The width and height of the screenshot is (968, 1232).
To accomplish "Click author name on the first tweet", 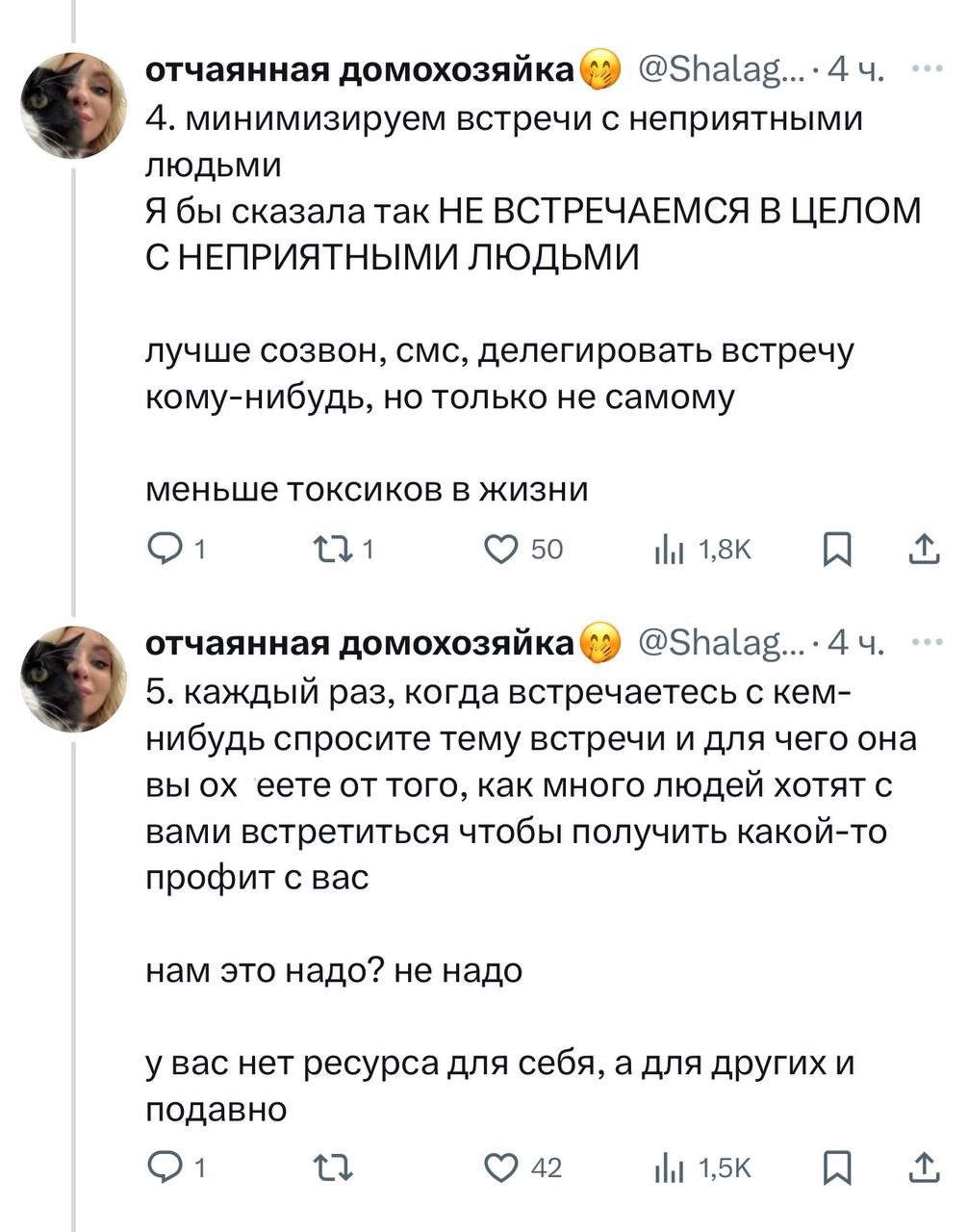I will click(x=358, y=70).
